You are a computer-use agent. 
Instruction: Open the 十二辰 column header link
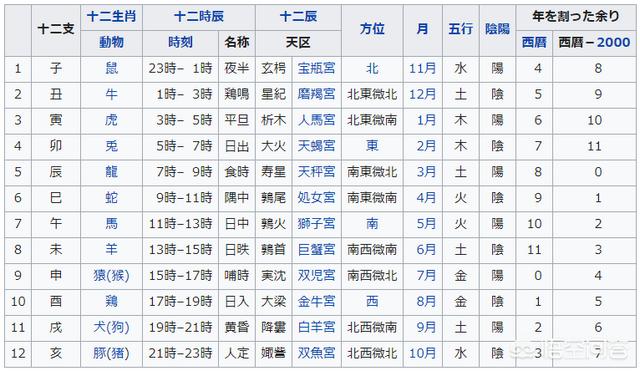[298, 17]
